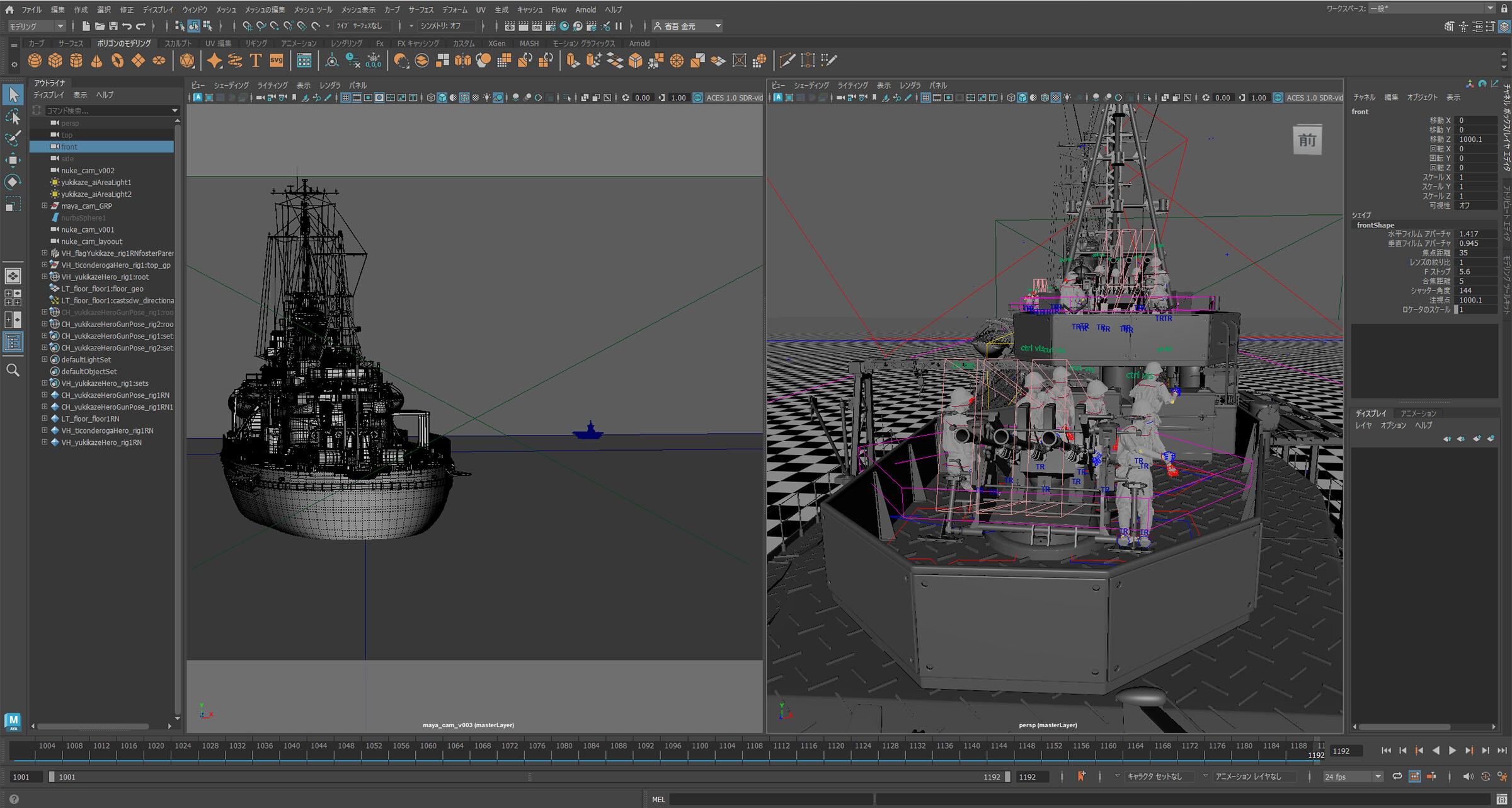This screenshot has width=1512, height=808.
Task: Toggle playback looping mode
Action: click(x=1397, y=776)
